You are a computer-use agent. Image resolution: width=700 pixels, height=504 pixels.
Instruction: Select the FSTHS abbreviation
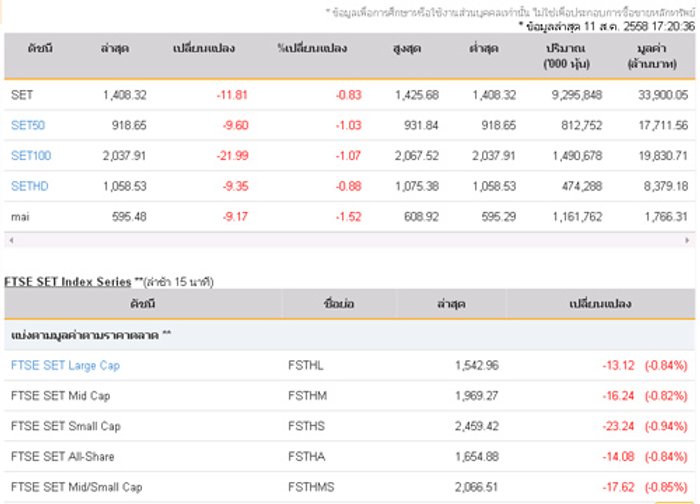click(306, 426)
